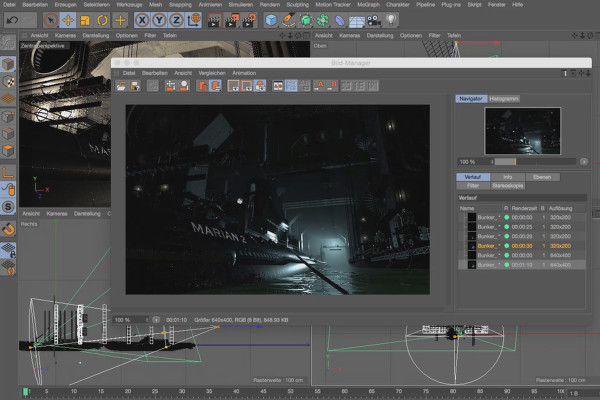Open Kameras menu of perspective viewport
This screenshot has height=400, width=600.
[x=65, y=35]
